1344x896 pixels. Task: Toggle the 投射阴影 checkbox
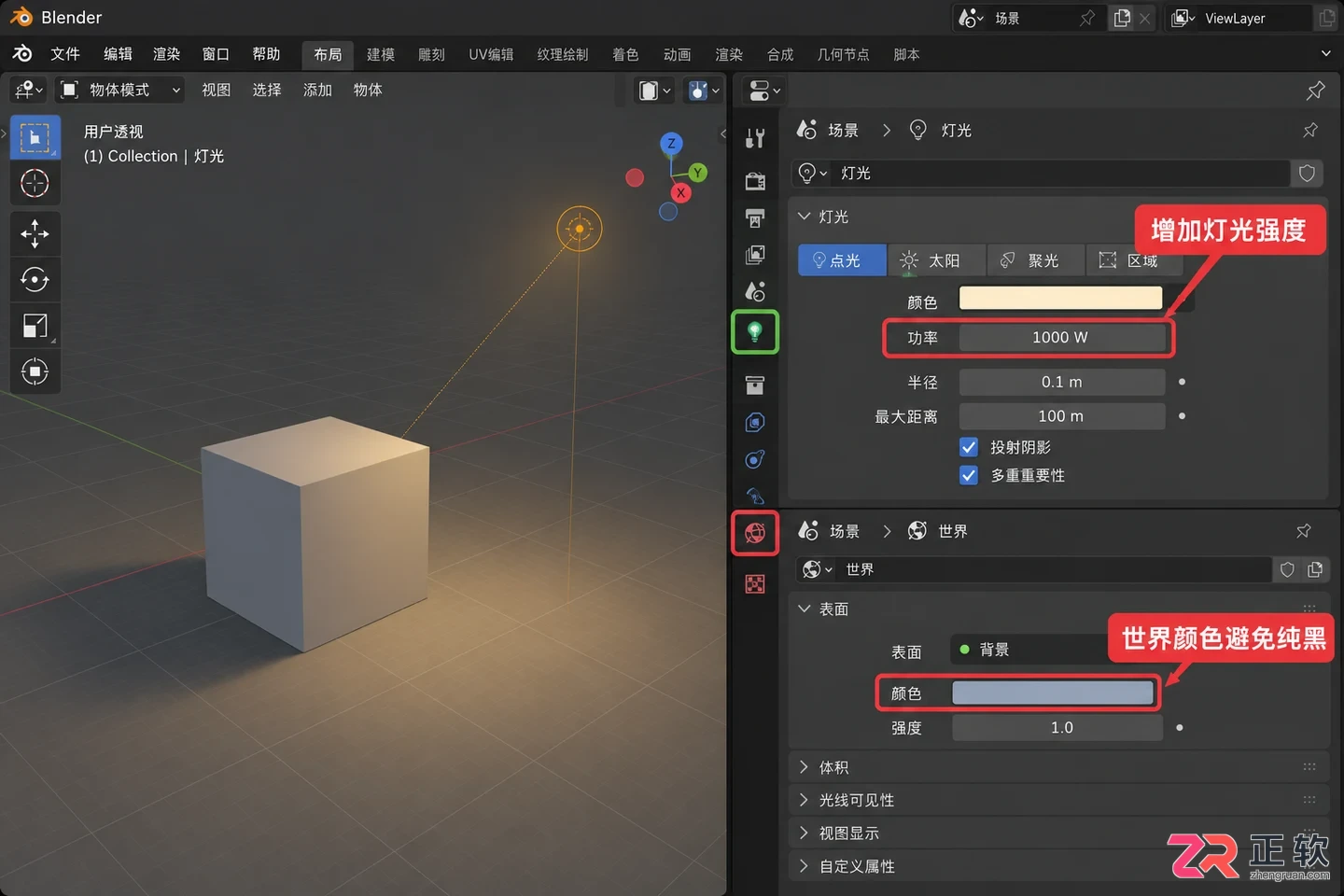pyautogui.click(x=969, y=447)
